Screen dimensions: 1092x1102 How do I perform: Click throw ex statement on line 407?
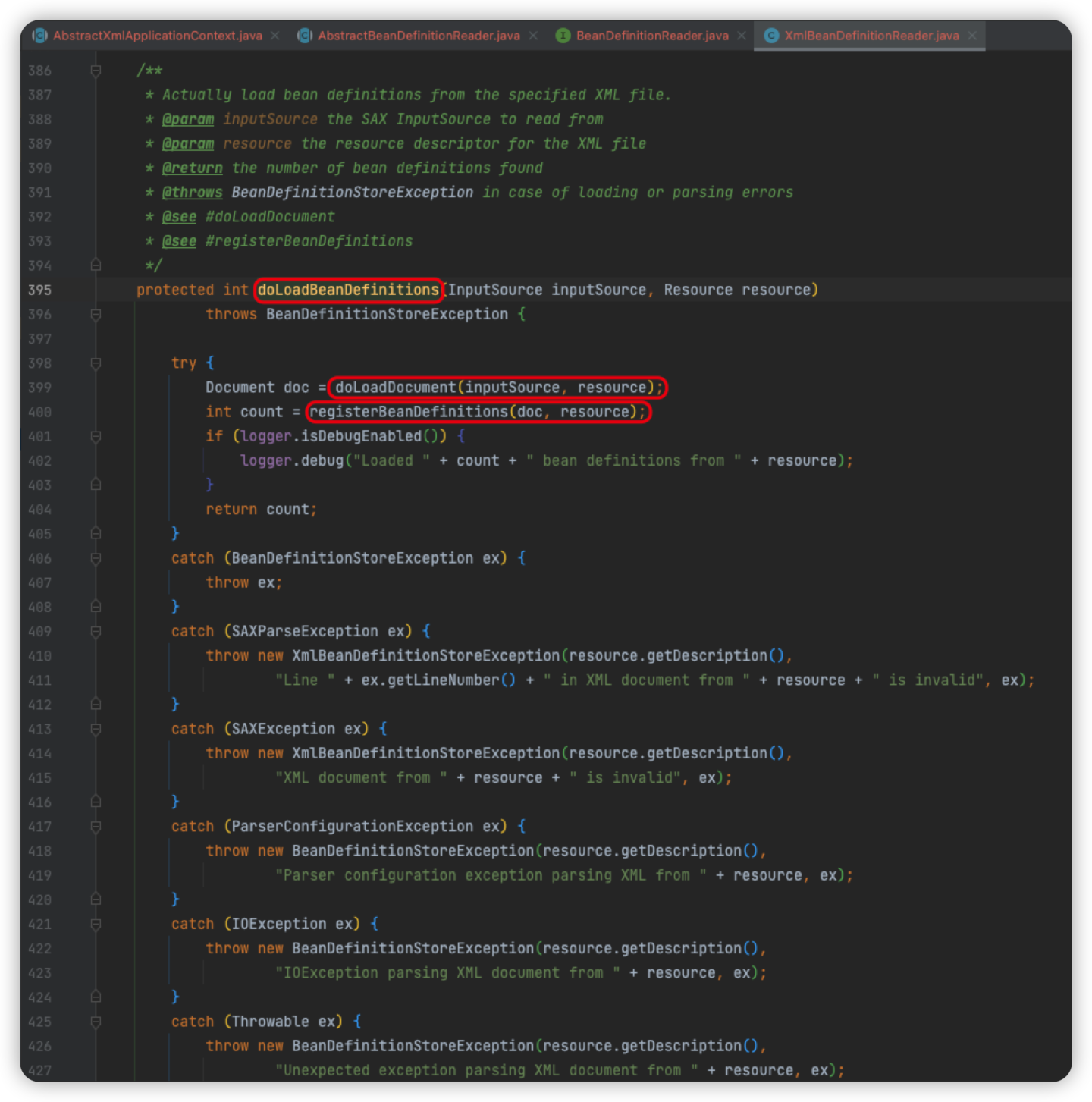[x=243, y=582]
